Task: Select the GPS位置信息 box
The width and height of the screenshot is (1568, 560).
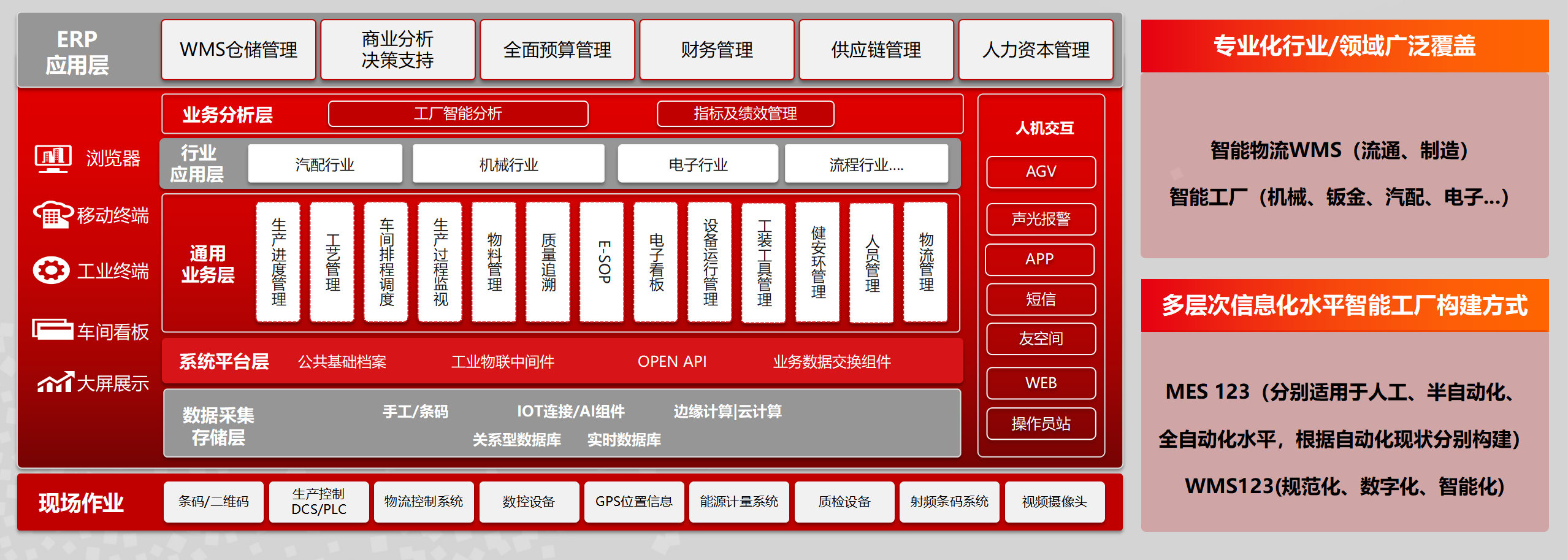Action: [633, 502]
